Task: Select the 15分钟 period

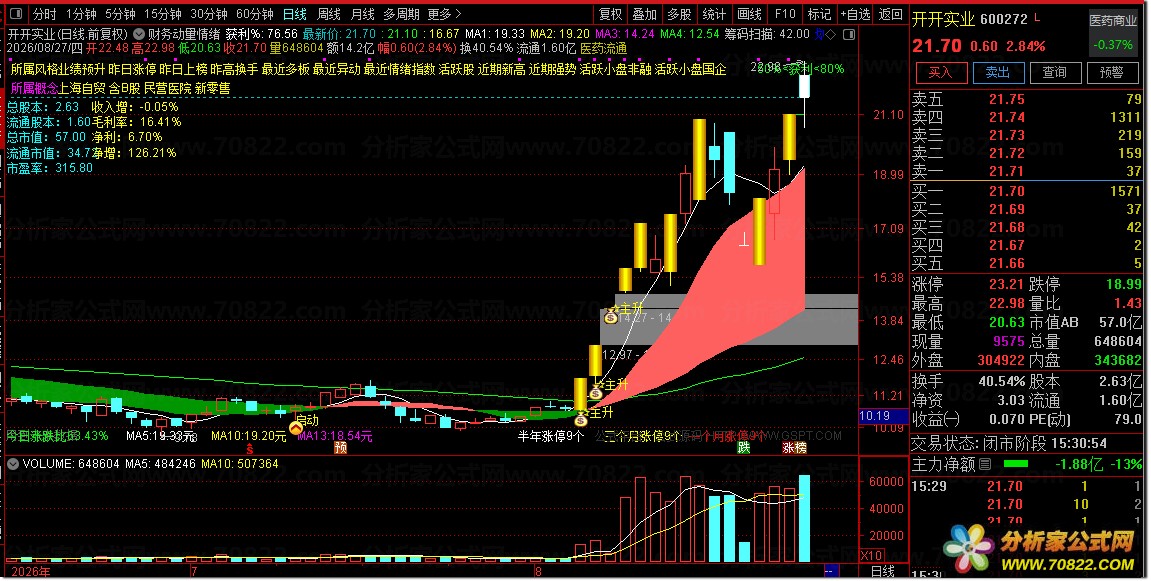Action: click(x=162, y=14)
